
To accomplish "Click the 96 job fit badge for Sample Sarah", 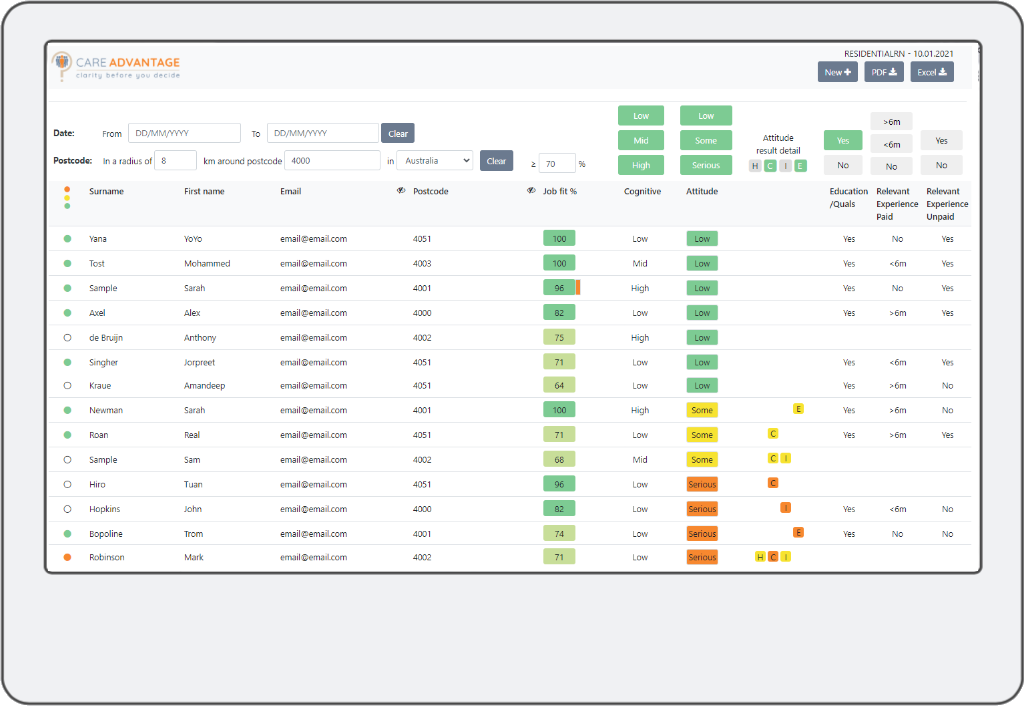I will coord(559,287).
